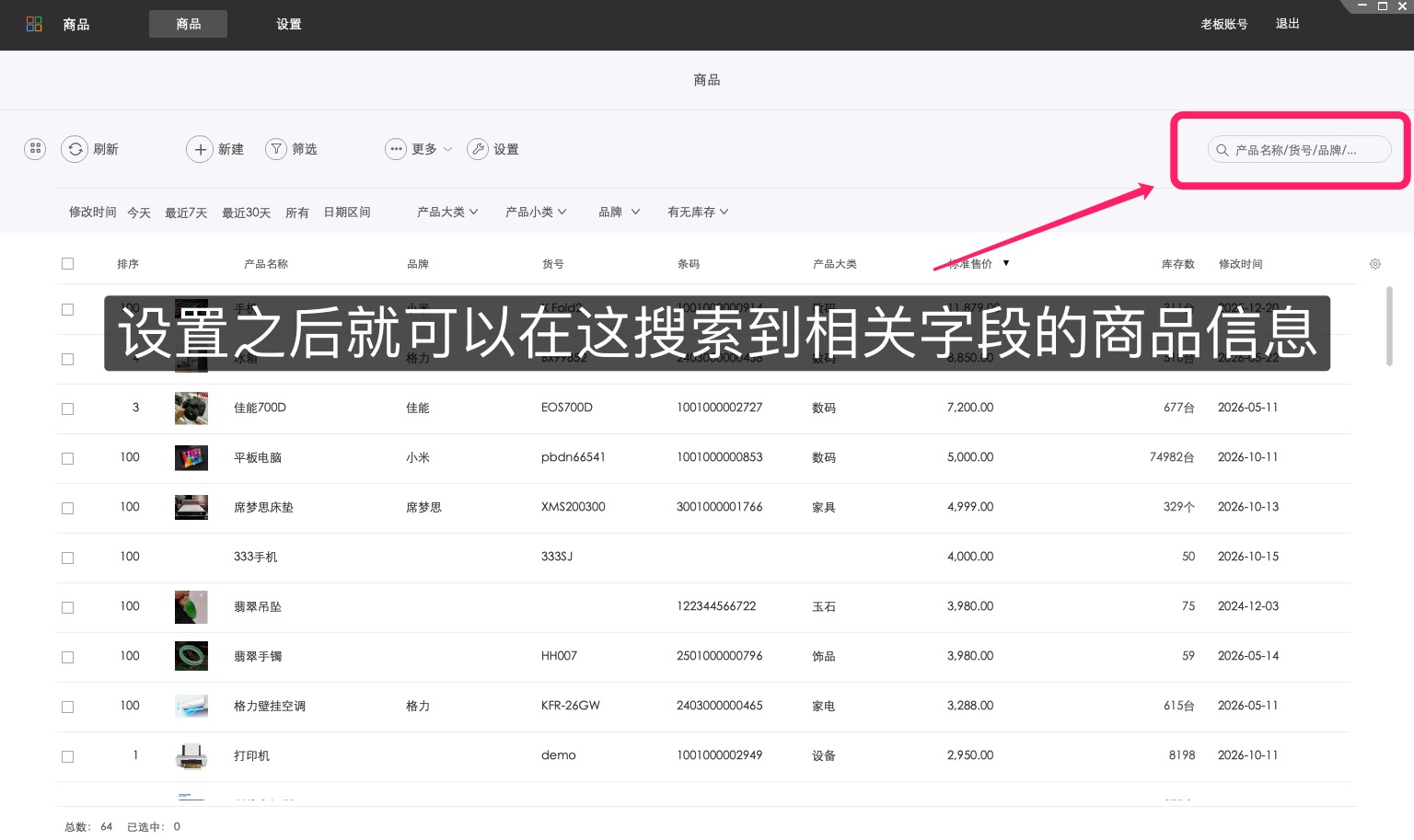Check the 333手机 row checkbox
Viewport: 1414px width, 840px height.
point(67,558)
